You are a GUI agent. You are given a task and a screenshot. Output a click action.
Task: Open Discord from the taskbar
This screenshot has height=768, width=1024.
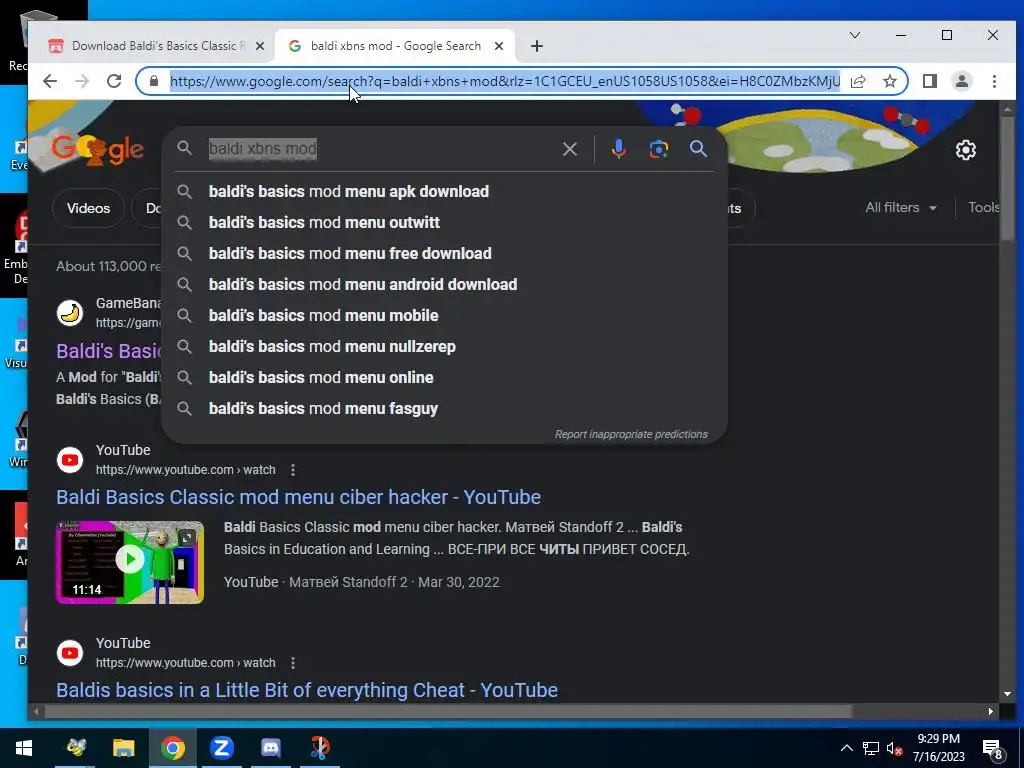[270, 748]
